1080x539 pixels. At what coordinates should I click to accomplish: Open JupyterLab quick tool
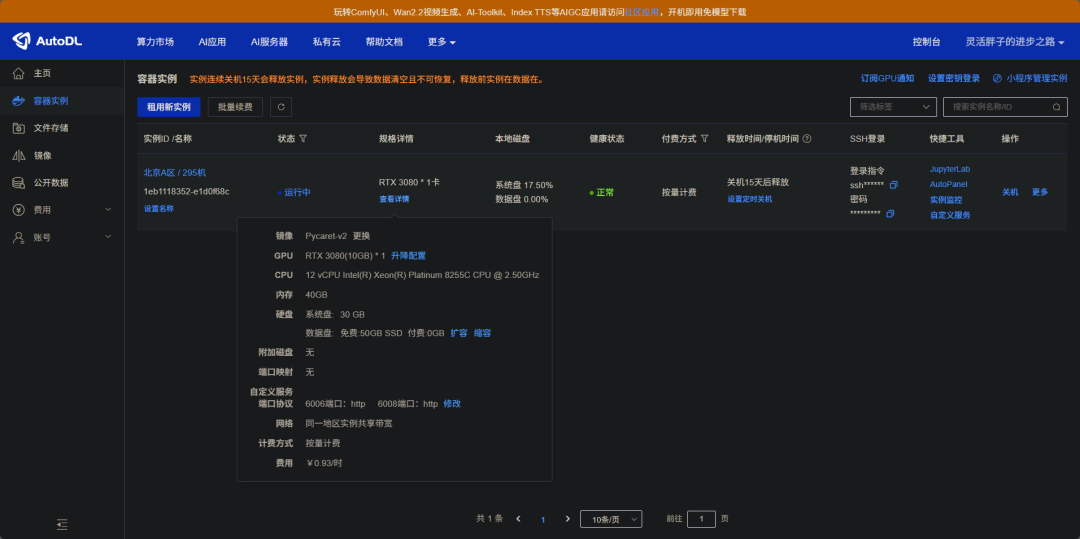coord(950,169)
